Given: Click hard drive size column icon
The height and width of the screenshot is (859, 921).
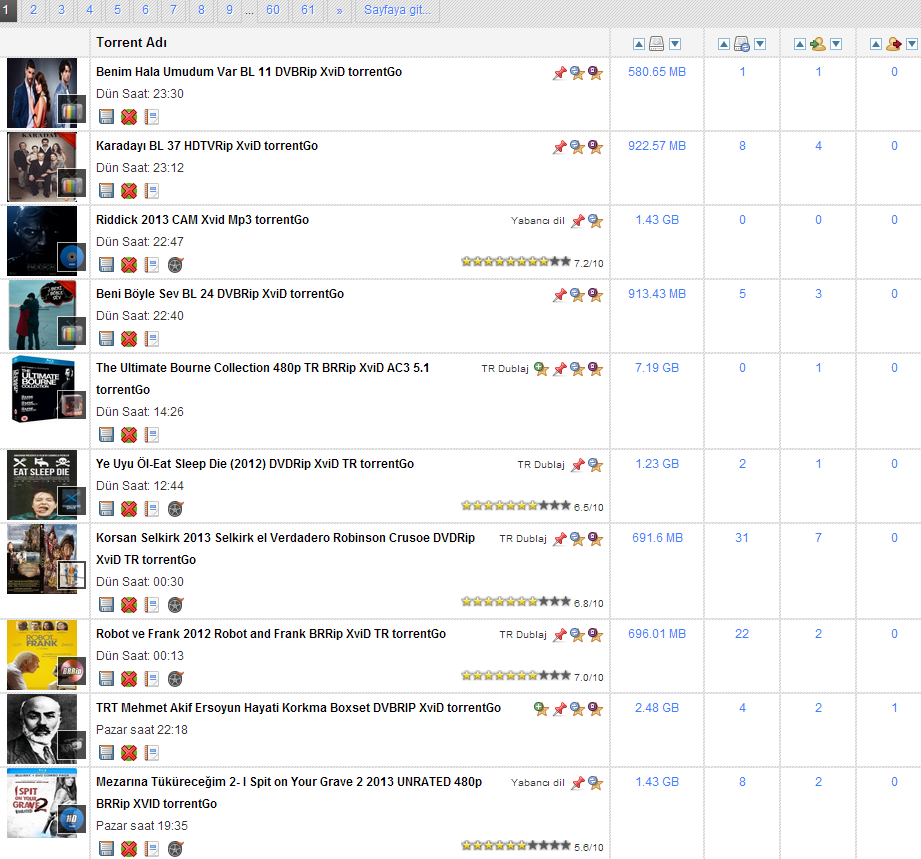Looking at the screenshot, I should (x=657, y=43).
